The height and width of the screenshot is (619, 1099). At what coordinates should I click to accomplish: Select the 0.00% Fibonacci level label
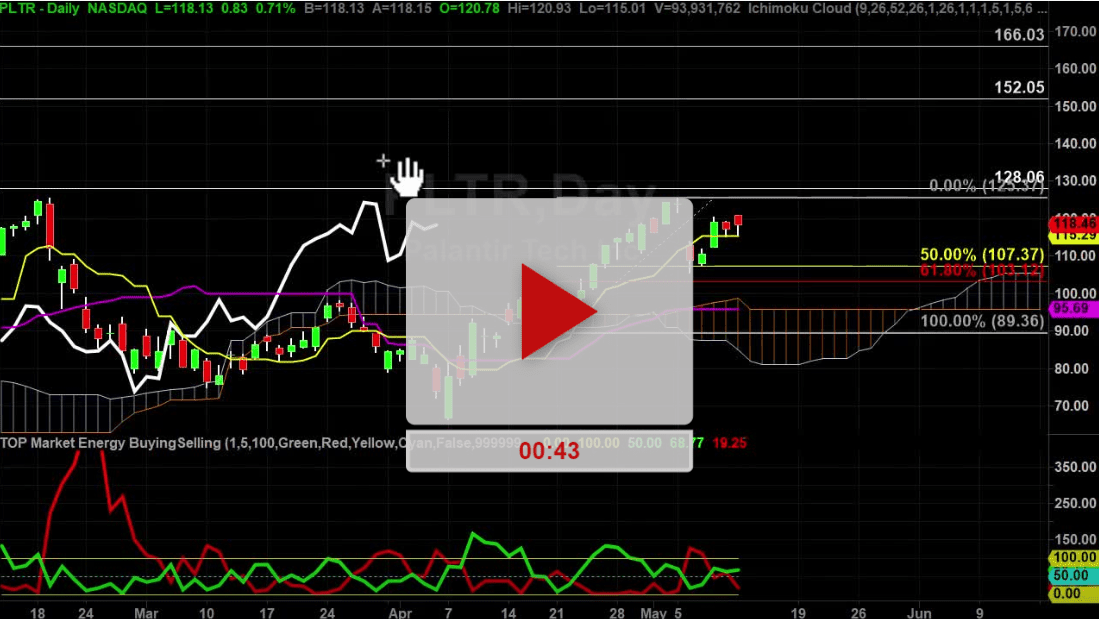[x=986, y=186]
